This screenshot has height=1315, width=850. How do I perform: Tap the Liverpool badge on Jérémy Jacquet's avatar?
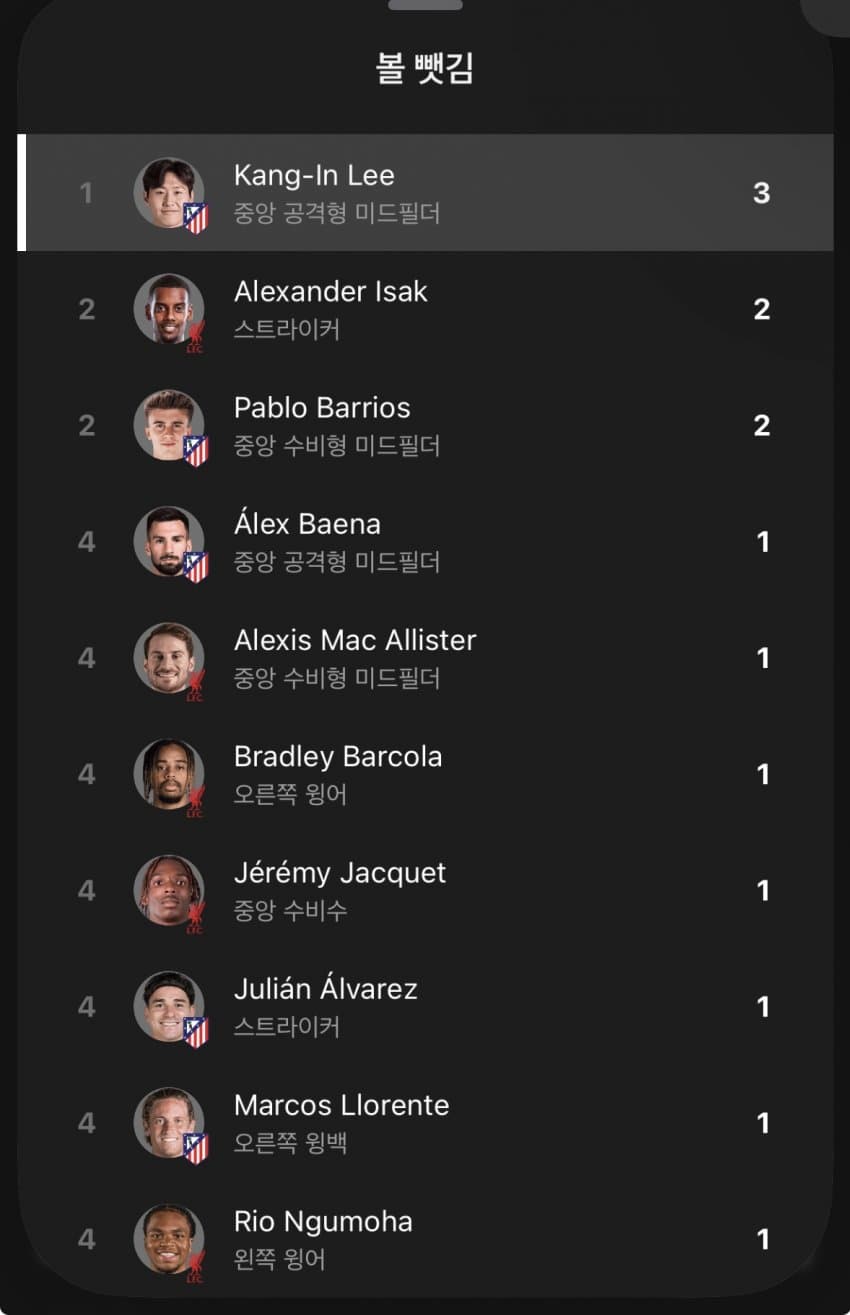pyautogui.click(x=196, y=917)
